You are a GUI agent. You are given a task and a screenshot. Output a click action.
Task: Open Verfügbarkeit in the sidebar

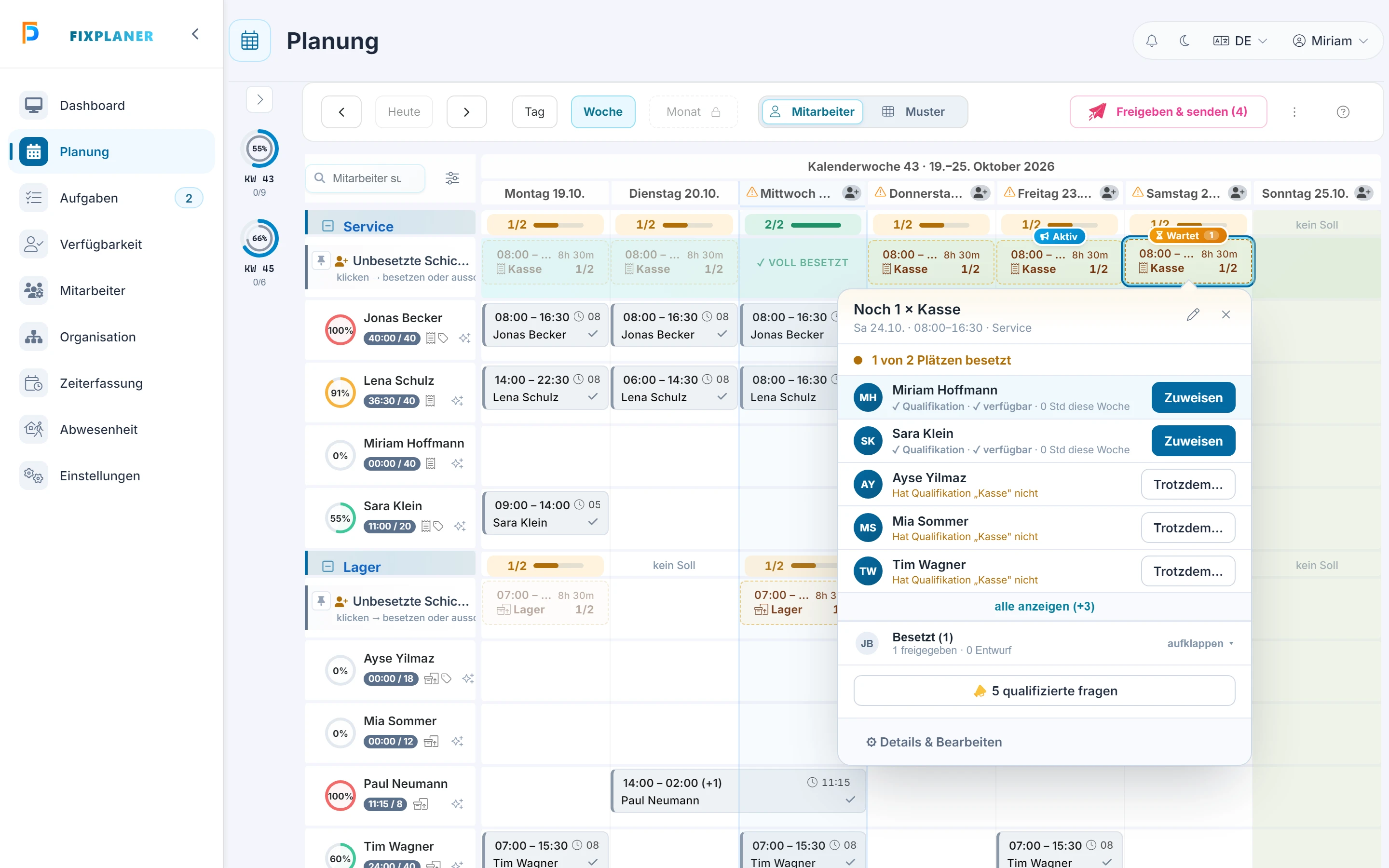(111, 244)
